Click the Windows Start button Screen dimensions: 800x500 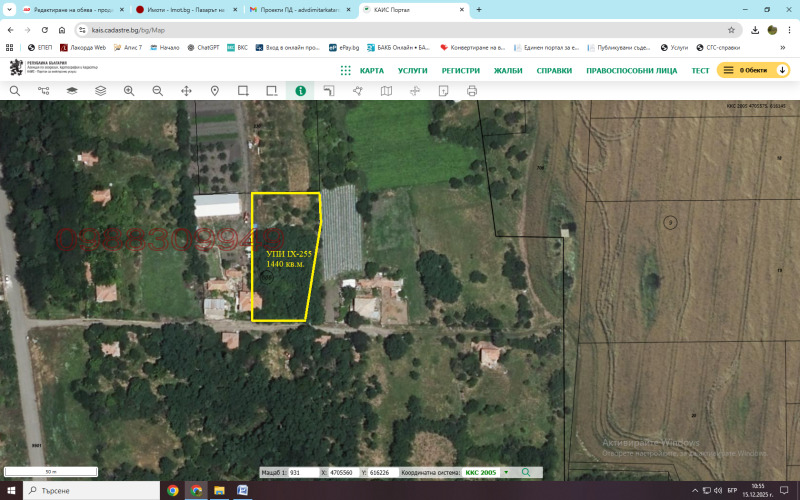tap(11, 491)
